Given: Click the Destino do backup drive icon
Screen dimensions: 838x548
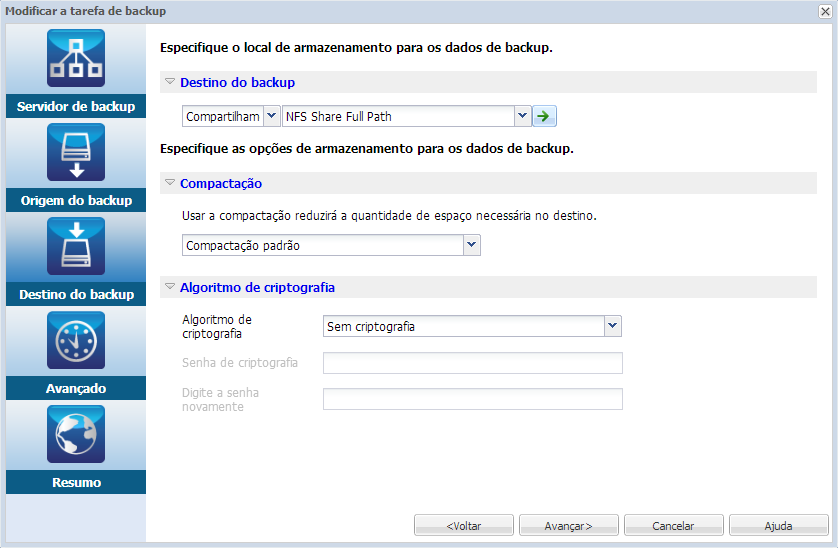Looking at the screenshot, I should coord(76,246).
